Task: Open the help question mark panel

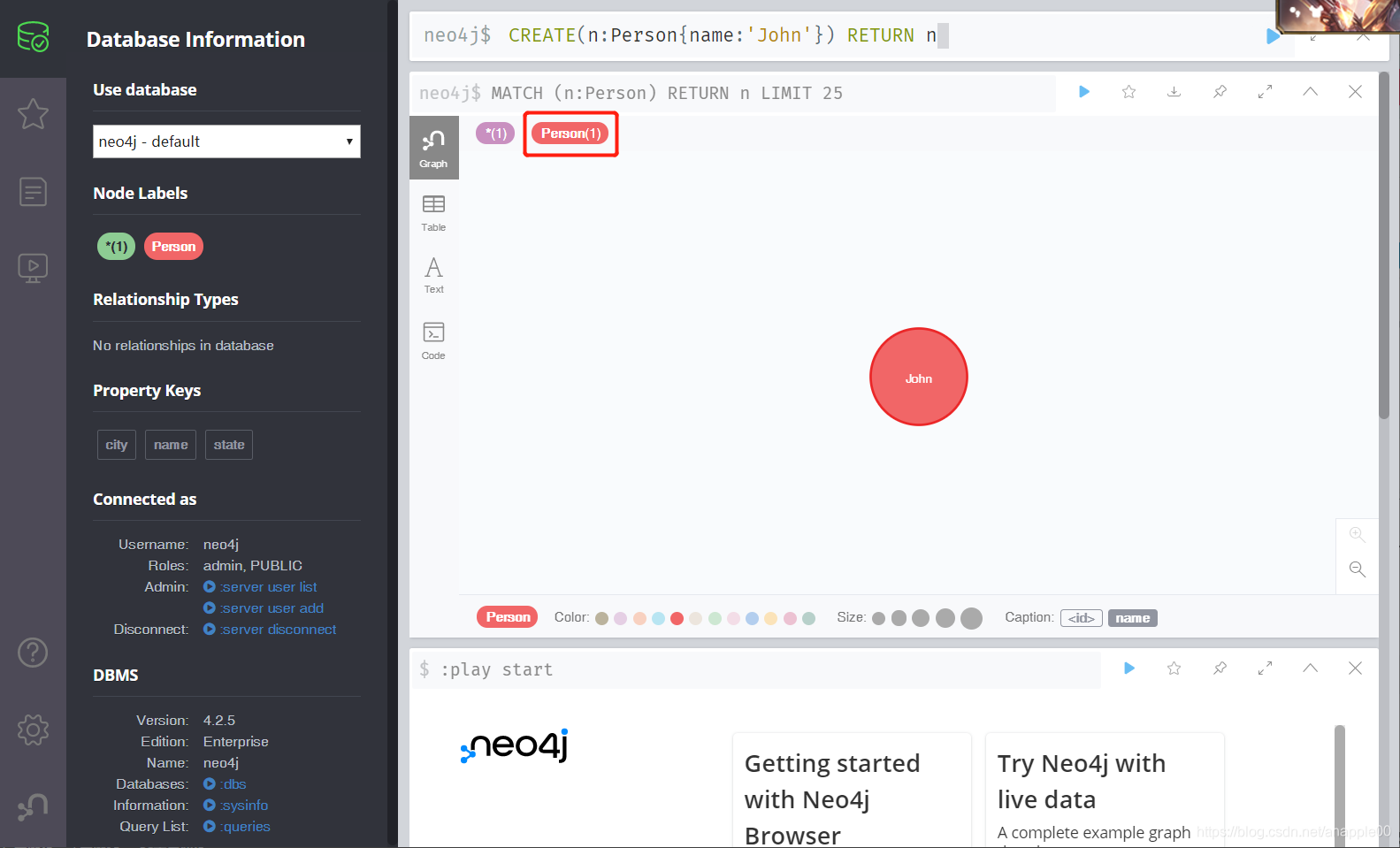Action: click(x=33, y=653)
